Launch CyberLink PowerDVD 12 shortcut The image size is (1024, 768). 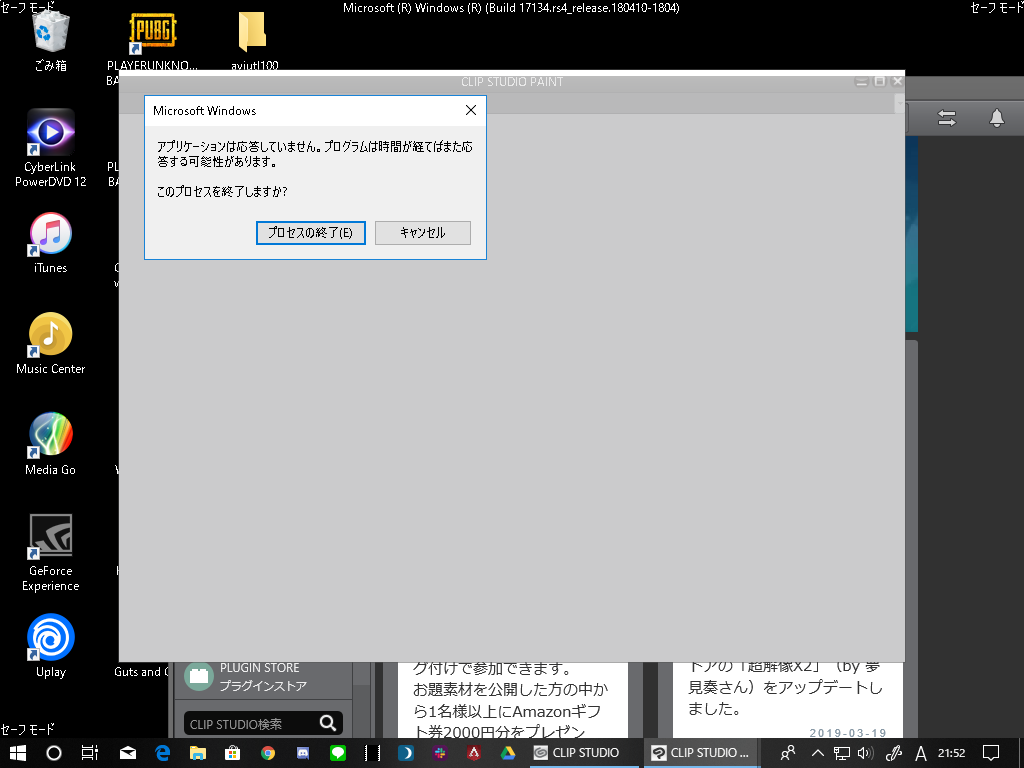[50, 148]
